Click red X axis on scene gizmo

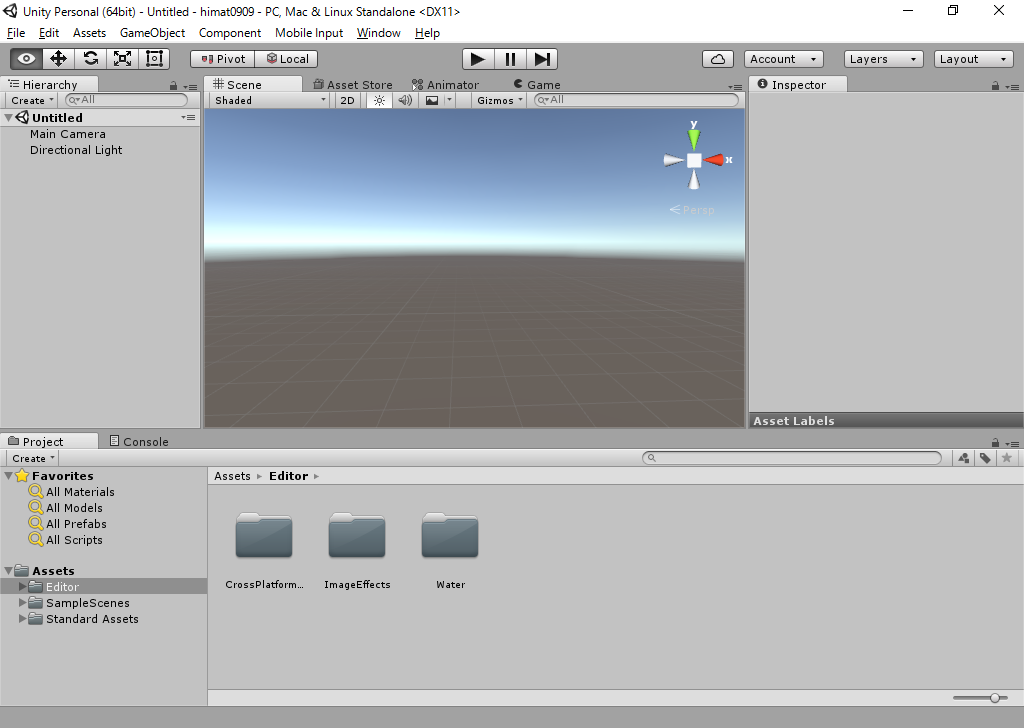pyautogui.click(x=716, y=159)
